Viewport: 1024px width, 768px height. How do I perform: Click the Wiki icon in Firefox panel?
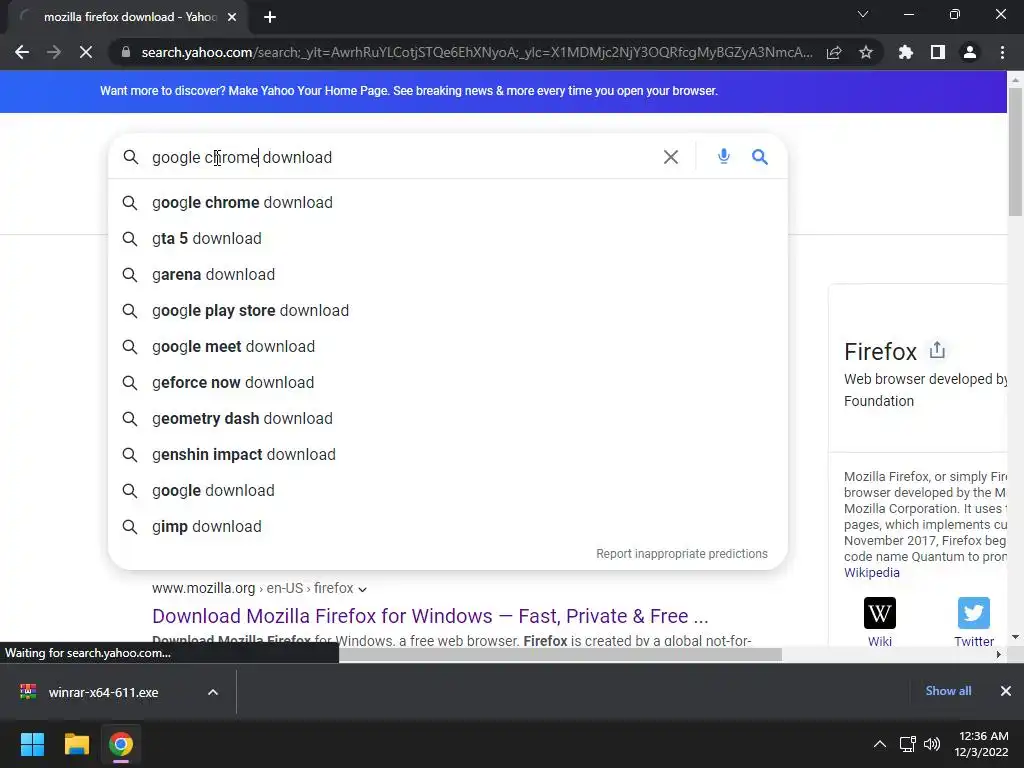[x=880, y=613]
